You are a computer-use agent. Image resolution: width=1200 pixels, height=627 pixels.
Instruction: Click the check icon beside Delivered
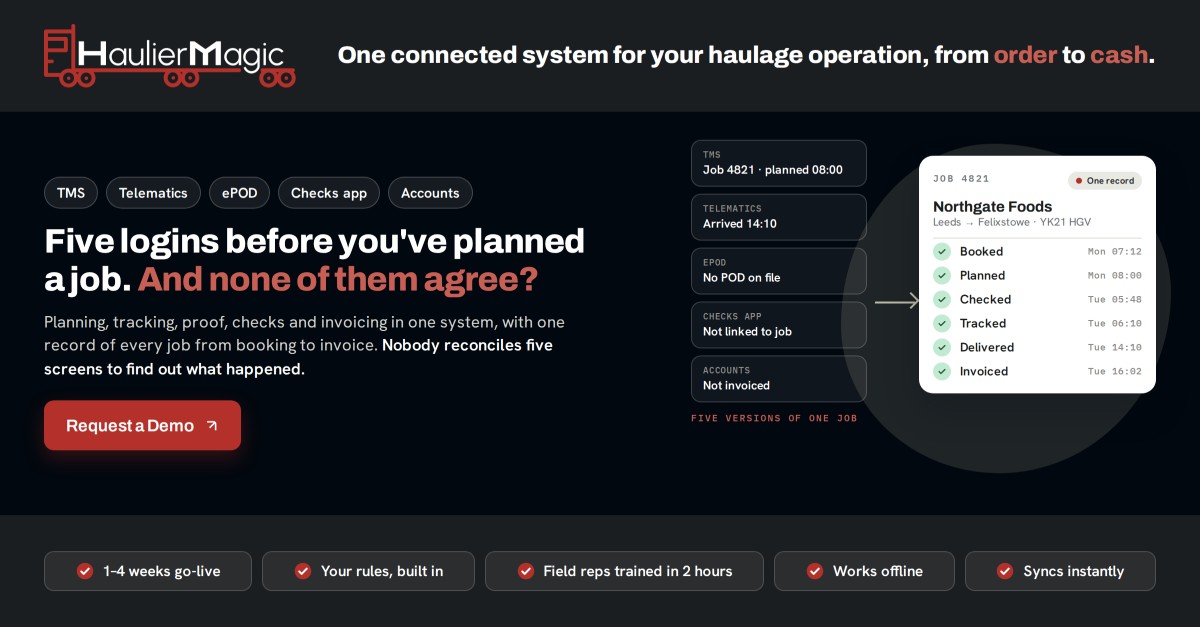(941, 348)
